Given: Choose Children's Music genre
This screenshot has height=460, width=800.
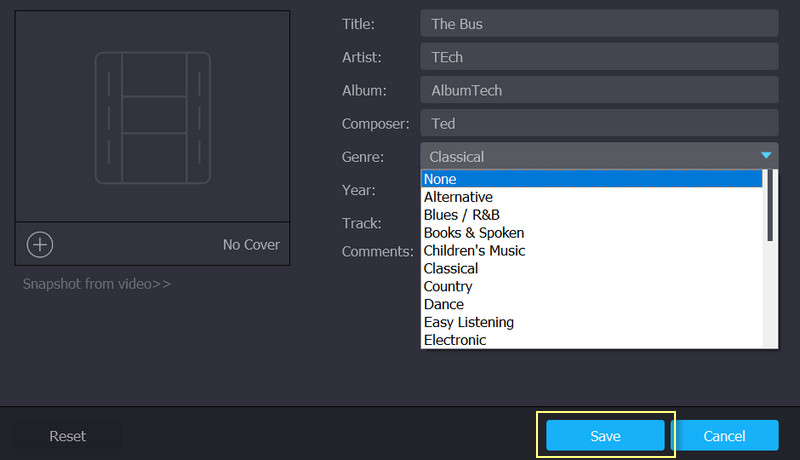Looking at the screenshot, I should (592, 251).
